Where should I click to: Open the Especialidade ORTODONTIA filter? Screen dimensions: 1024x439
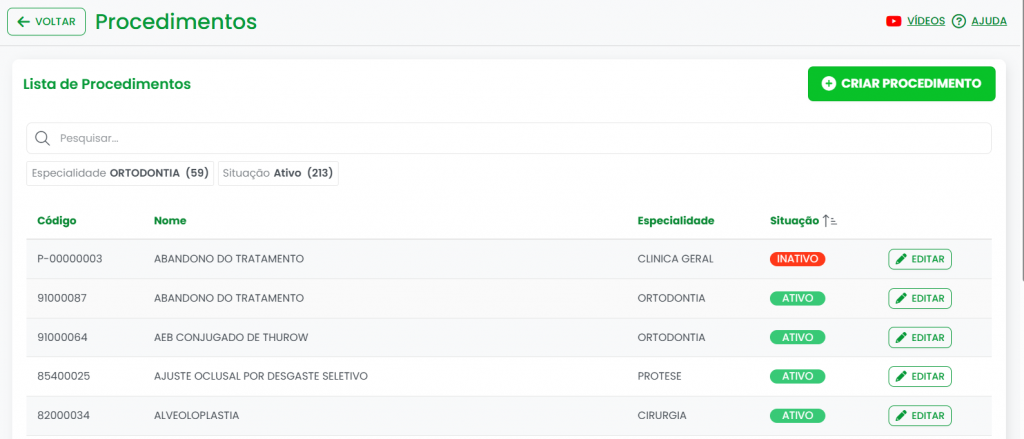pos(120,173)
